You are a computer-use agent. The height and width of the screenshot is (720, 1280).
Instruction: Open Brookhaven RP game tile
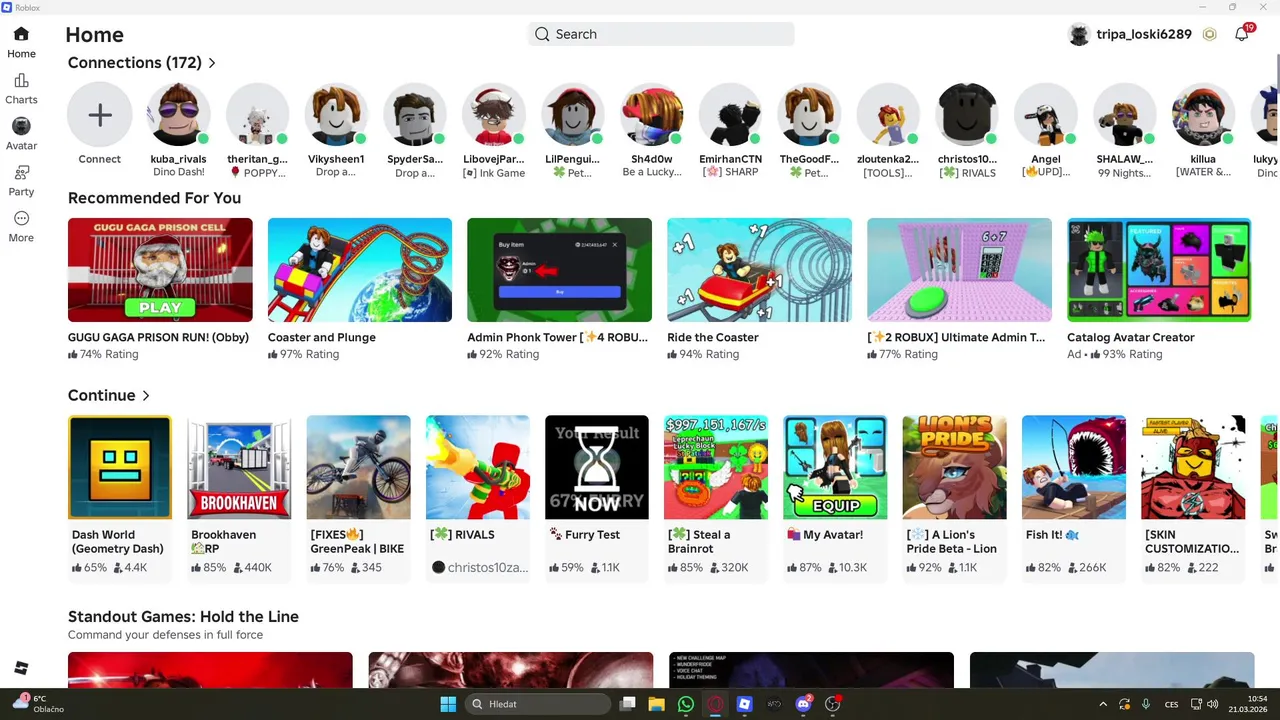[239, 467]
